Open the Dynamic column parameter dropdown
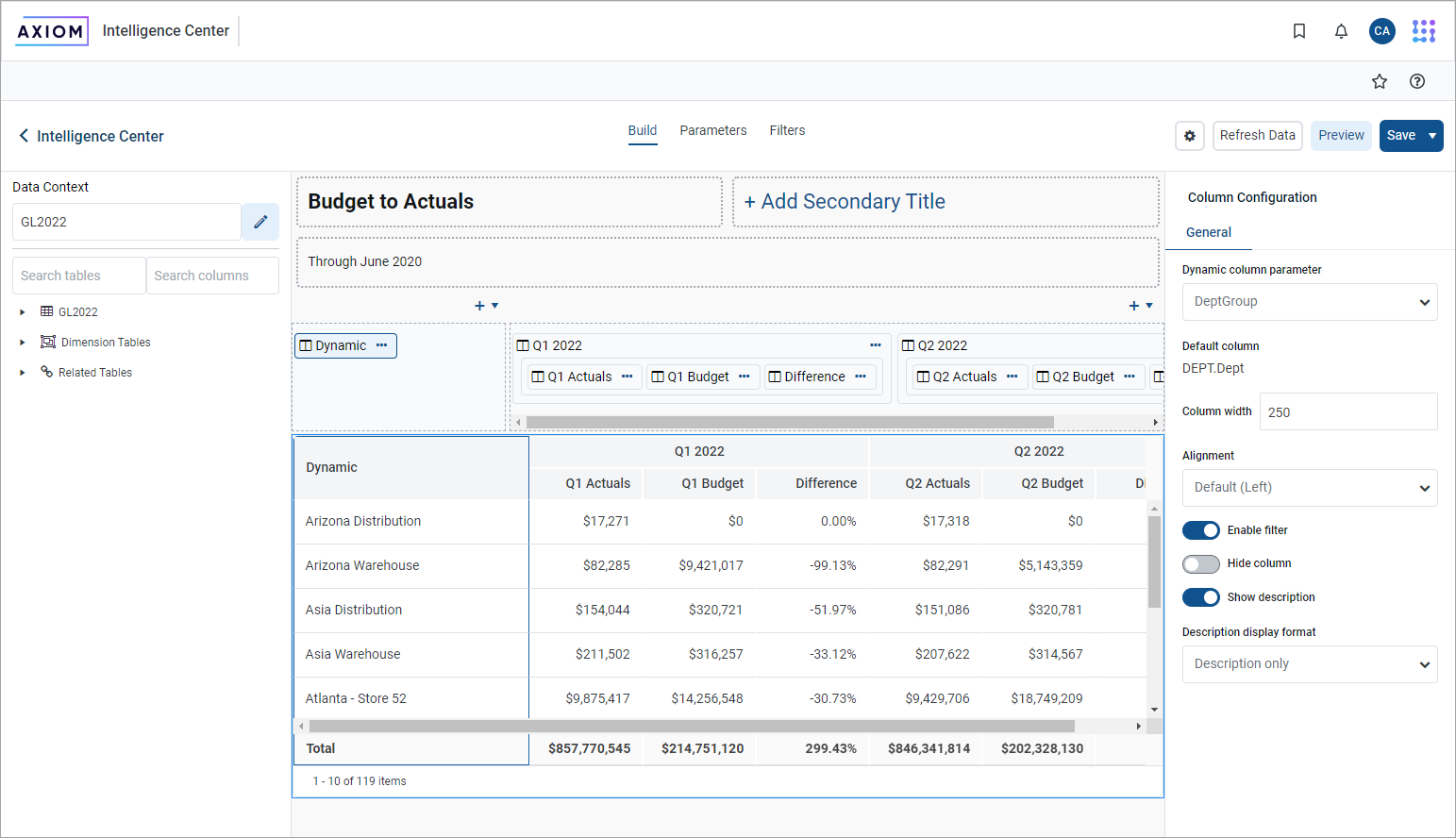The width and height of the screenshot is (1456, 838). pyautogui.click(x=1310, y=302)
